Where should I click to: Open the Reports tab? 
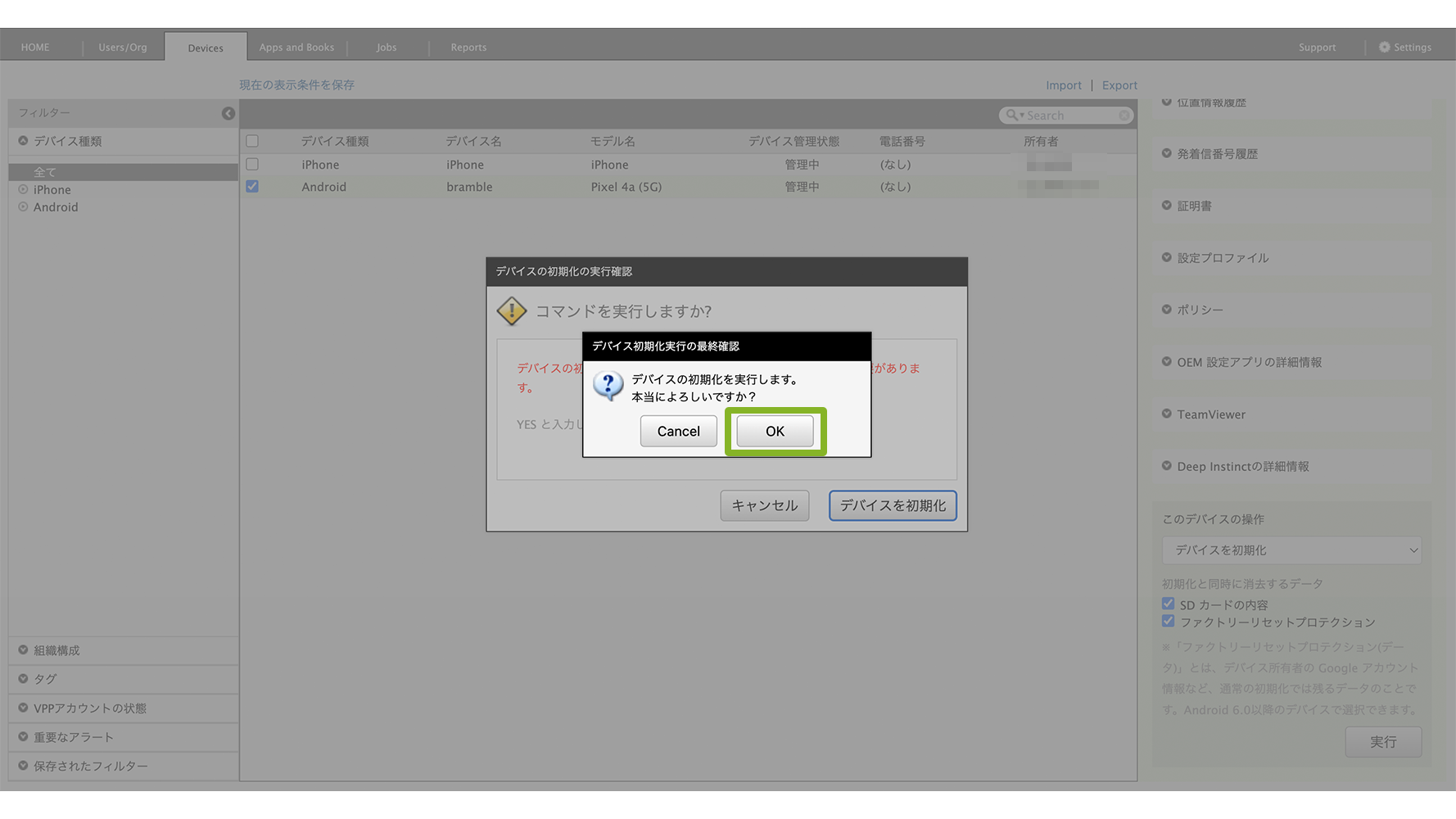(468, 48)
